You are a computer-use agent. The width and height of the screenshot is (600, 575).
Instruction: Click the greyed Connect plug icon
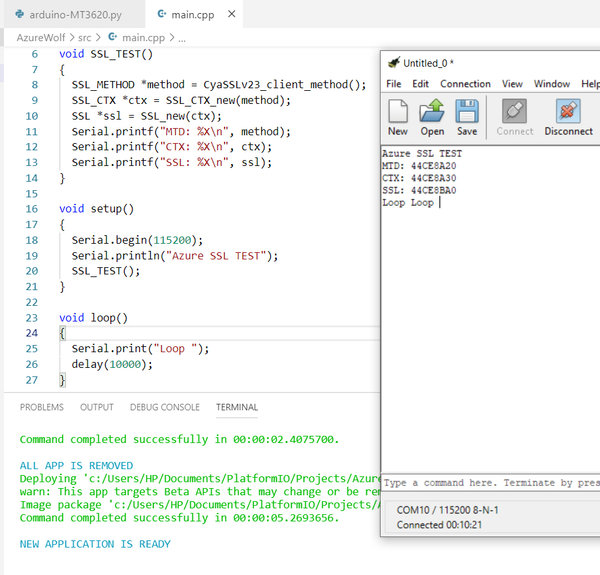click(x=514, y=111)
